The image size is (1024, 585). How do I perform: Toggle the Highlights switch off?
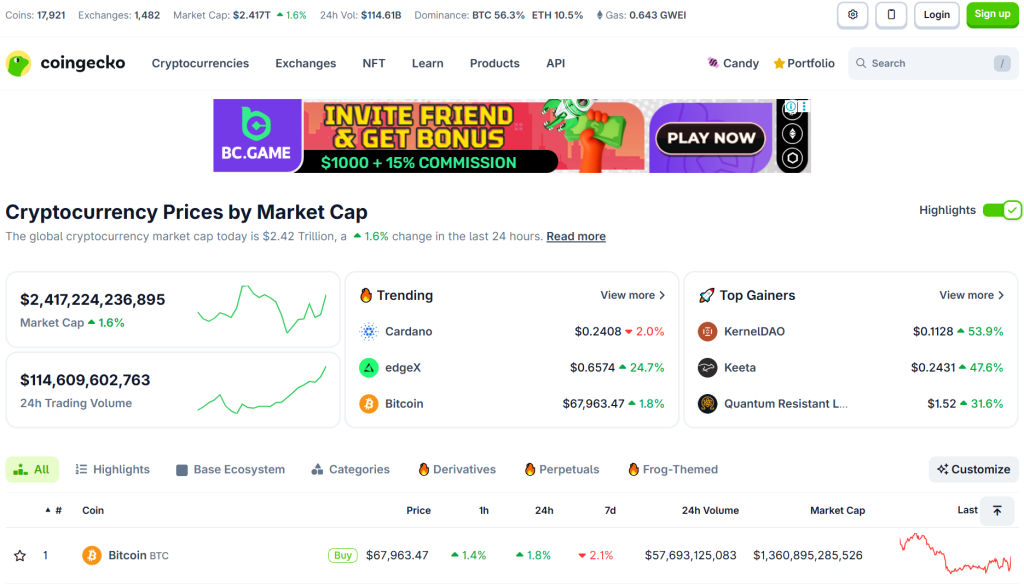pyautogui.click(x=1001, y=210)
